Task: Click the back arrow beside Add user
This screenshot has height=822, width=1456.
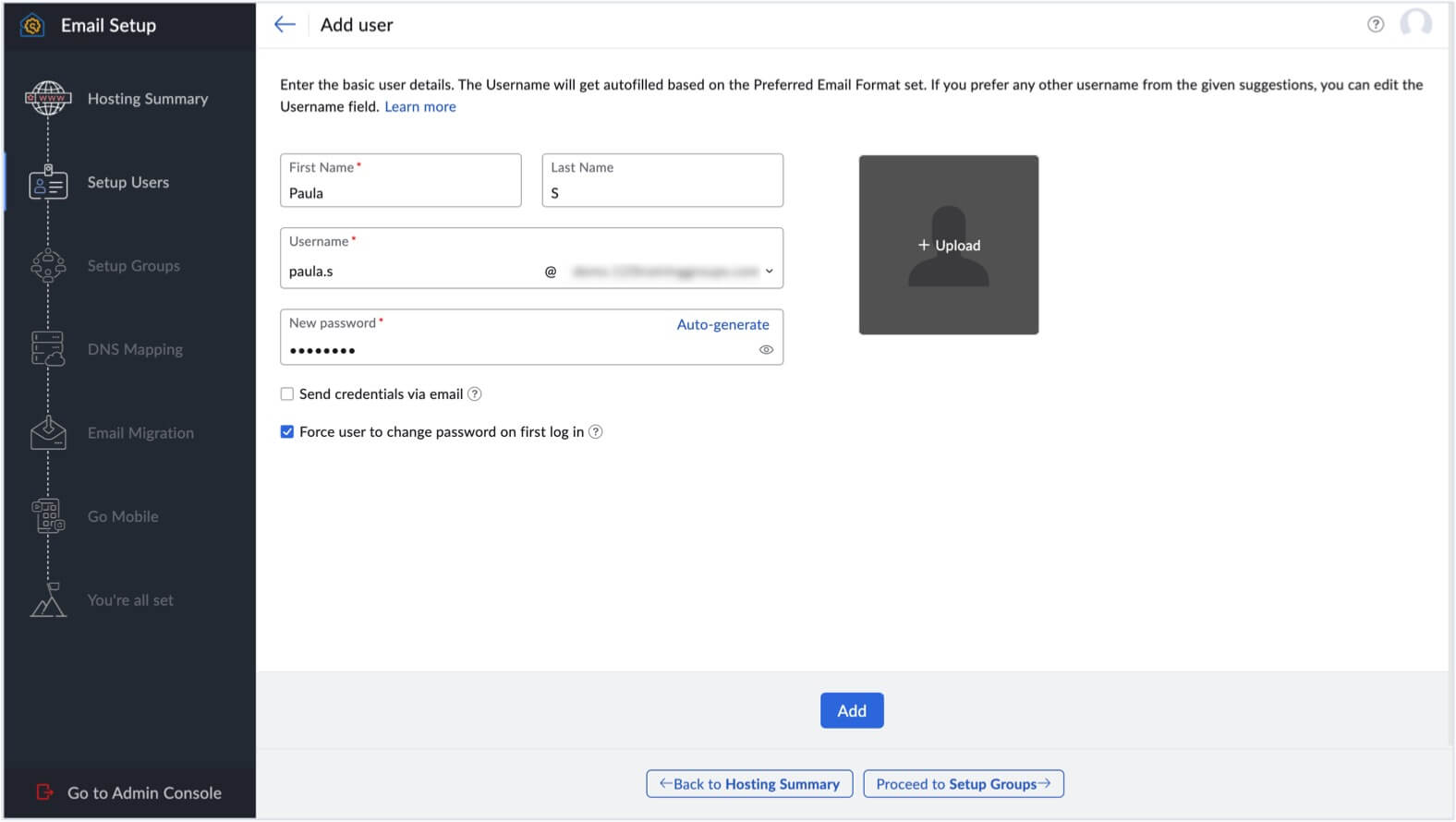Action: (x=285, y=25)
